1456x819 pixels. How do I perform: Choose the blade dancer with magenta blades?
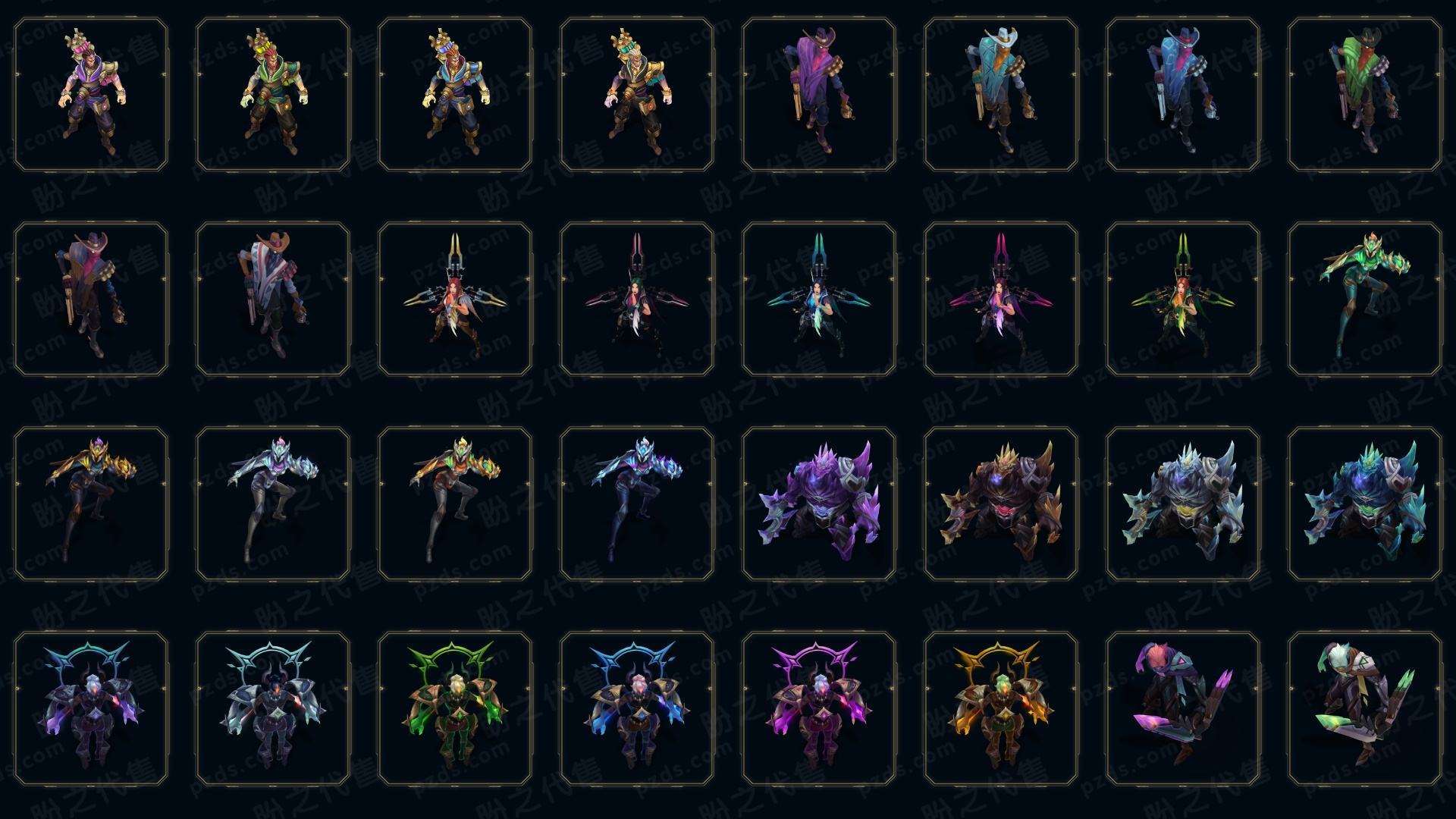point(1001,299)
